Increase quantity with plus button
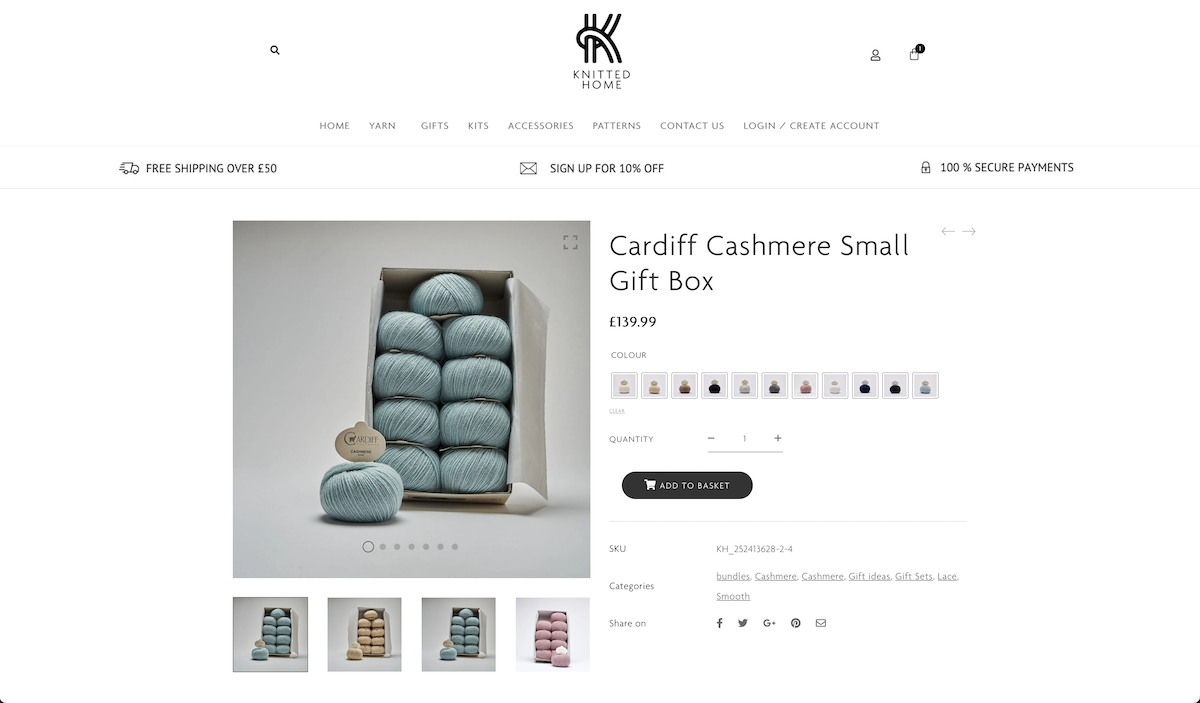The width and height of the screenshot is (1200, 703). point(778,438)
